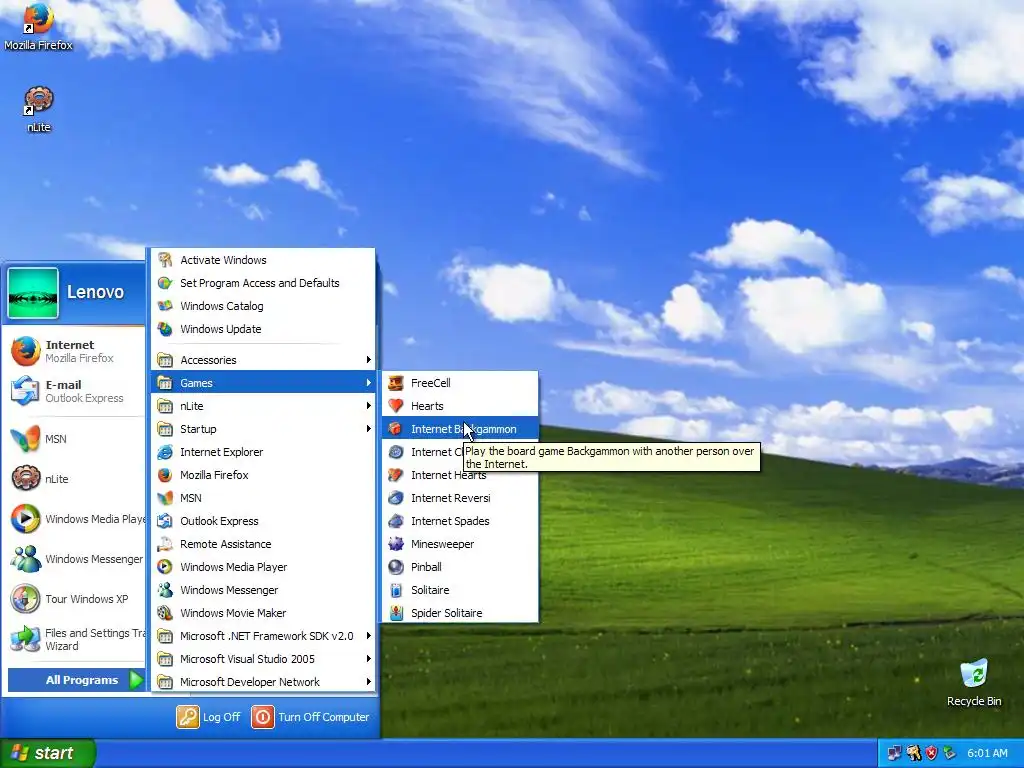Screen dimensions: 1024x768
Task: Open Set Program Access and Defaults
Action: click(x=263, y=283)
